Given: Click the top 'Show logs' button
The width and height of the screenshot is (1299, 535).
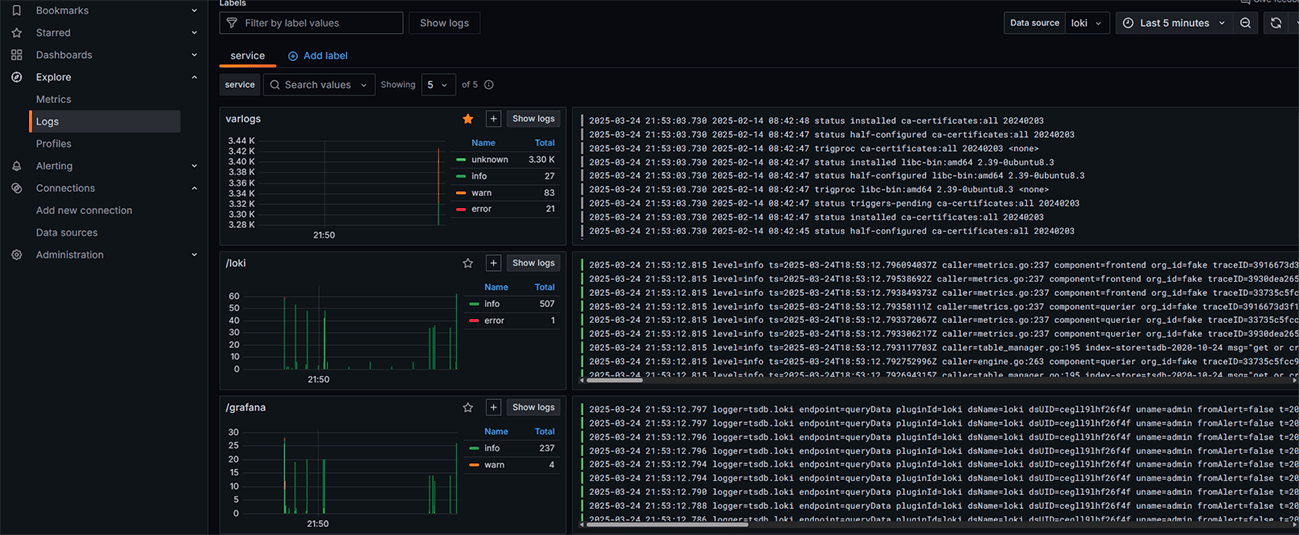Looking at the screenshot, I should (x=445, y=23).
